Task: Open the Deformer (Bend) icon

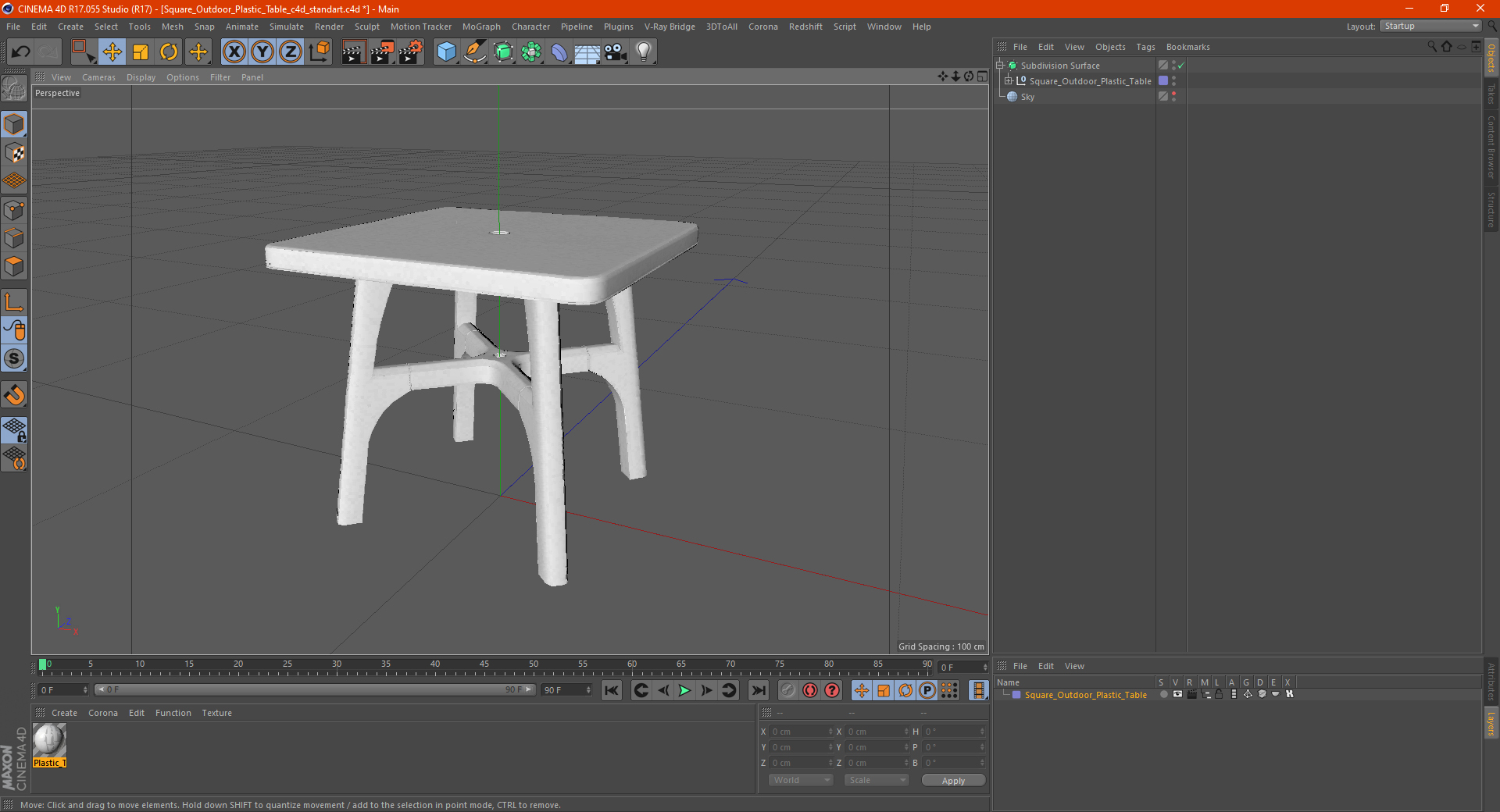Action: (559, 52)
